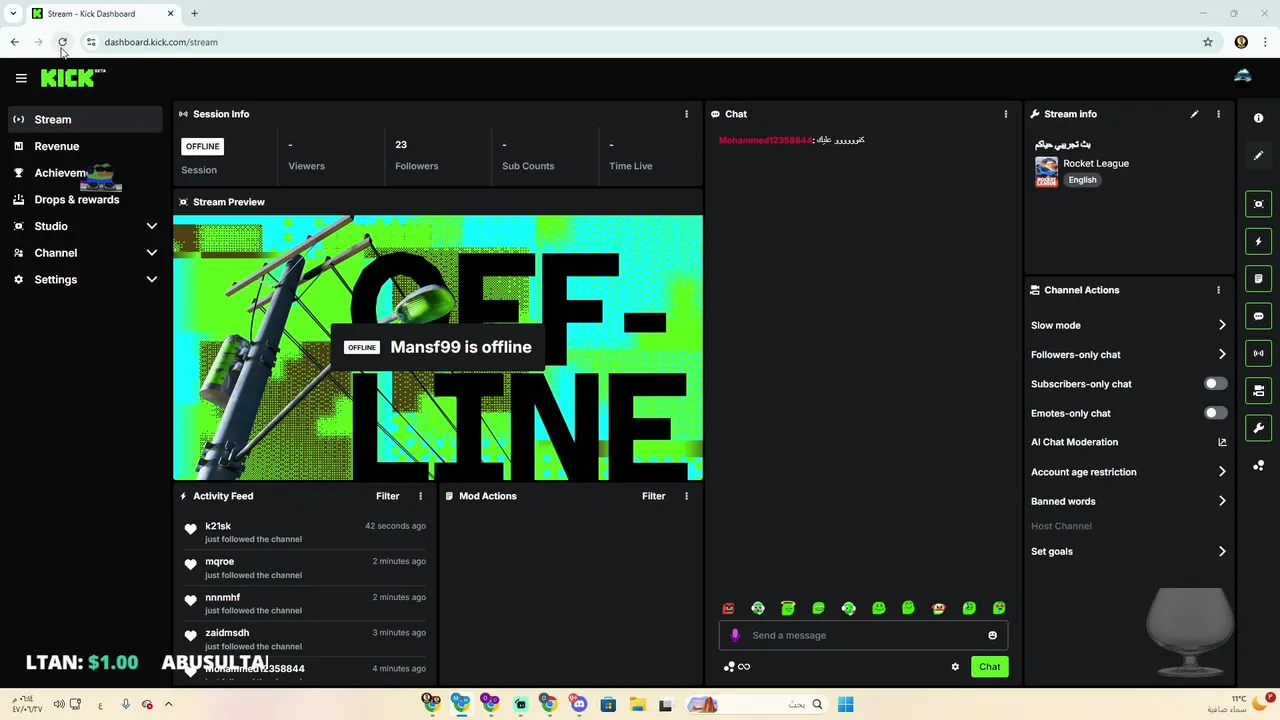Open Banned words settings
Image resolution: width=1280 pixels, height=720 pixels.
(1129, 501)
